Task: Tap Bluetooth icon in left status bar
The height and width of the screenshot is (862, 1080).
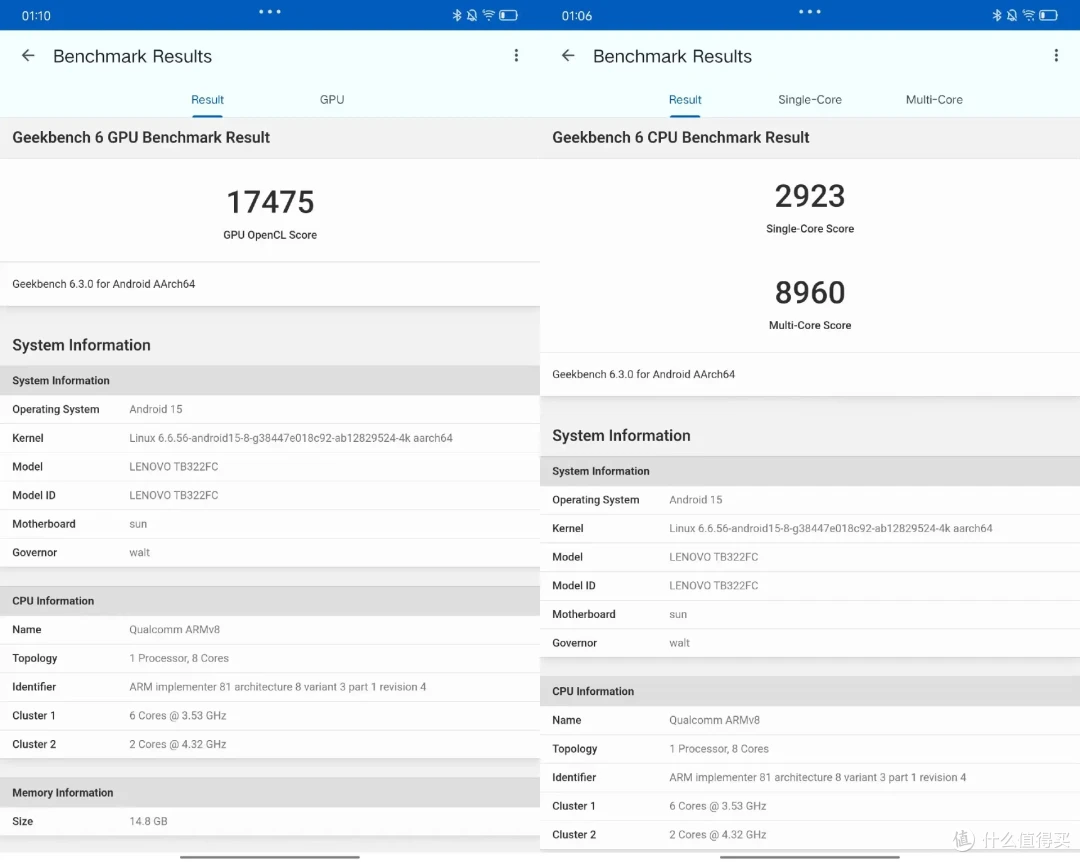Action: tap(457, 15)
